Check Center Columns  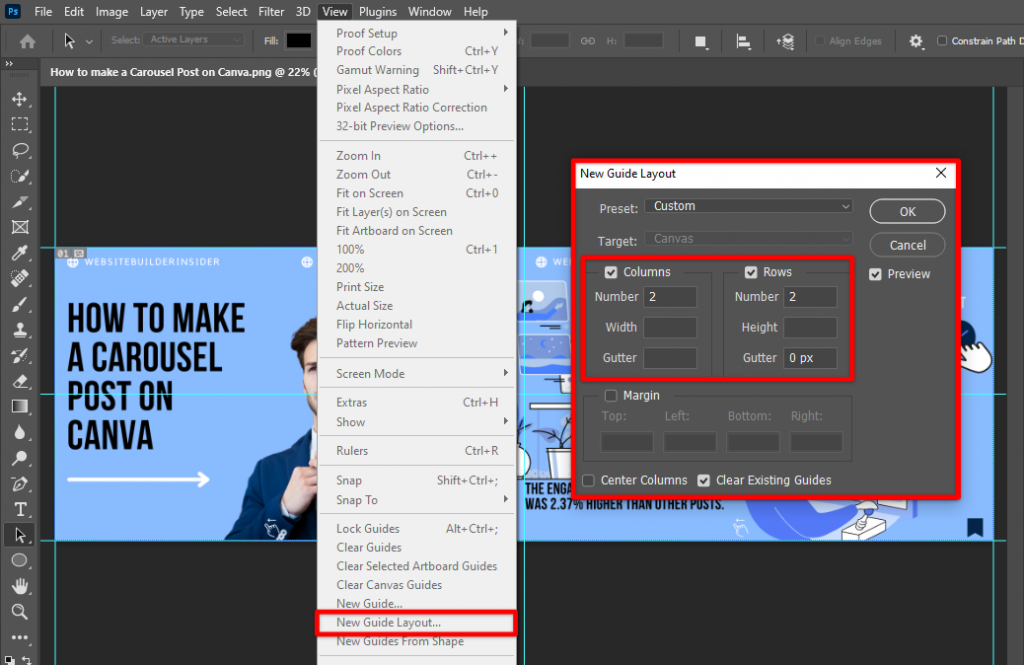[x=588, y=480]
